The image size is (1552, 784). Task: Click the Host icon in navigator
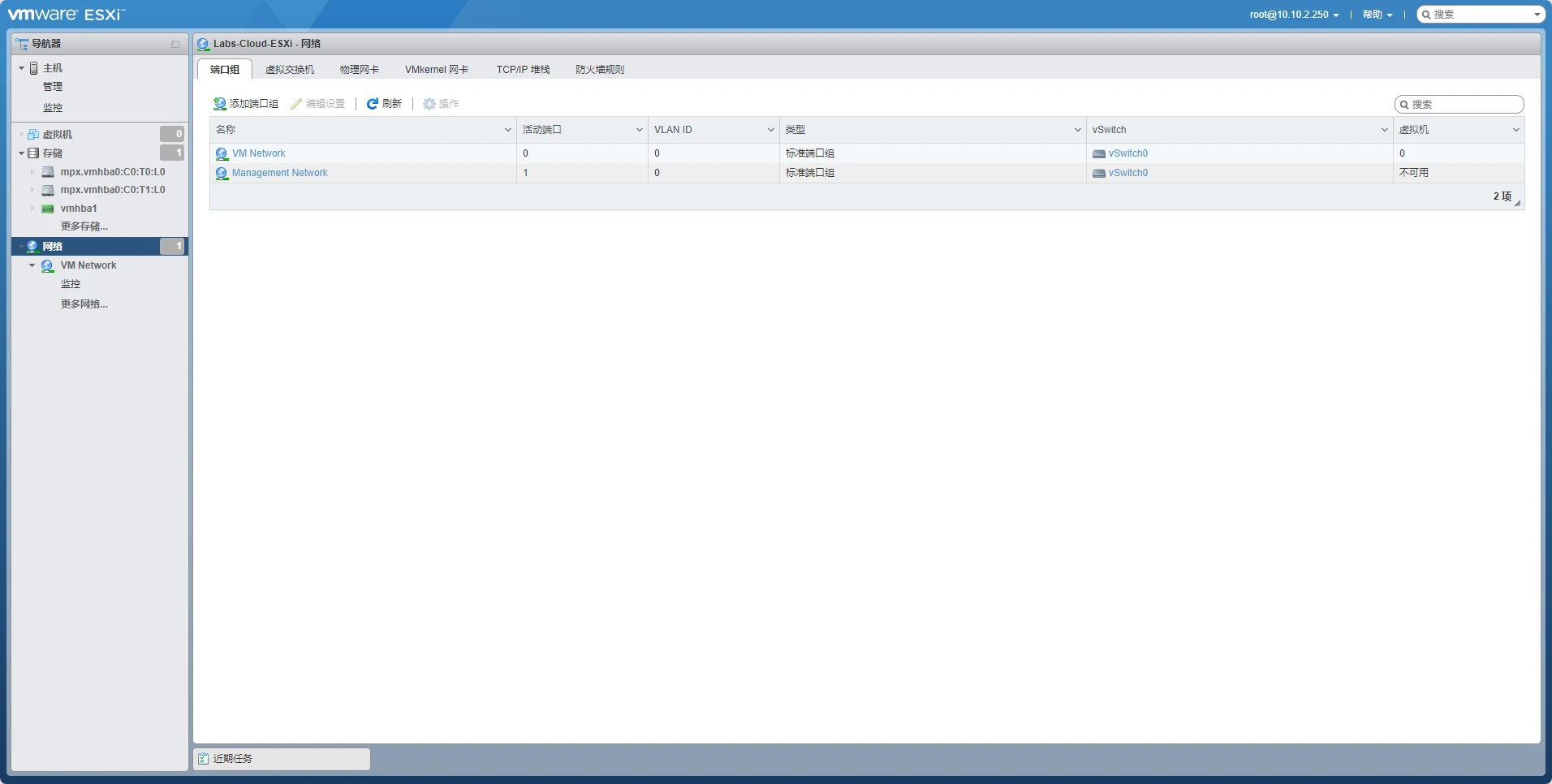pos(34,68)
